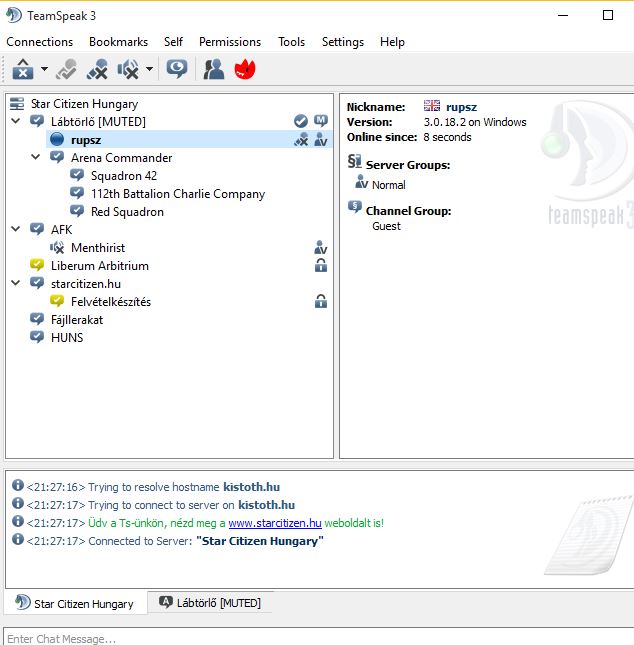
Task: Open the Help menu
Action: (392, 42)
